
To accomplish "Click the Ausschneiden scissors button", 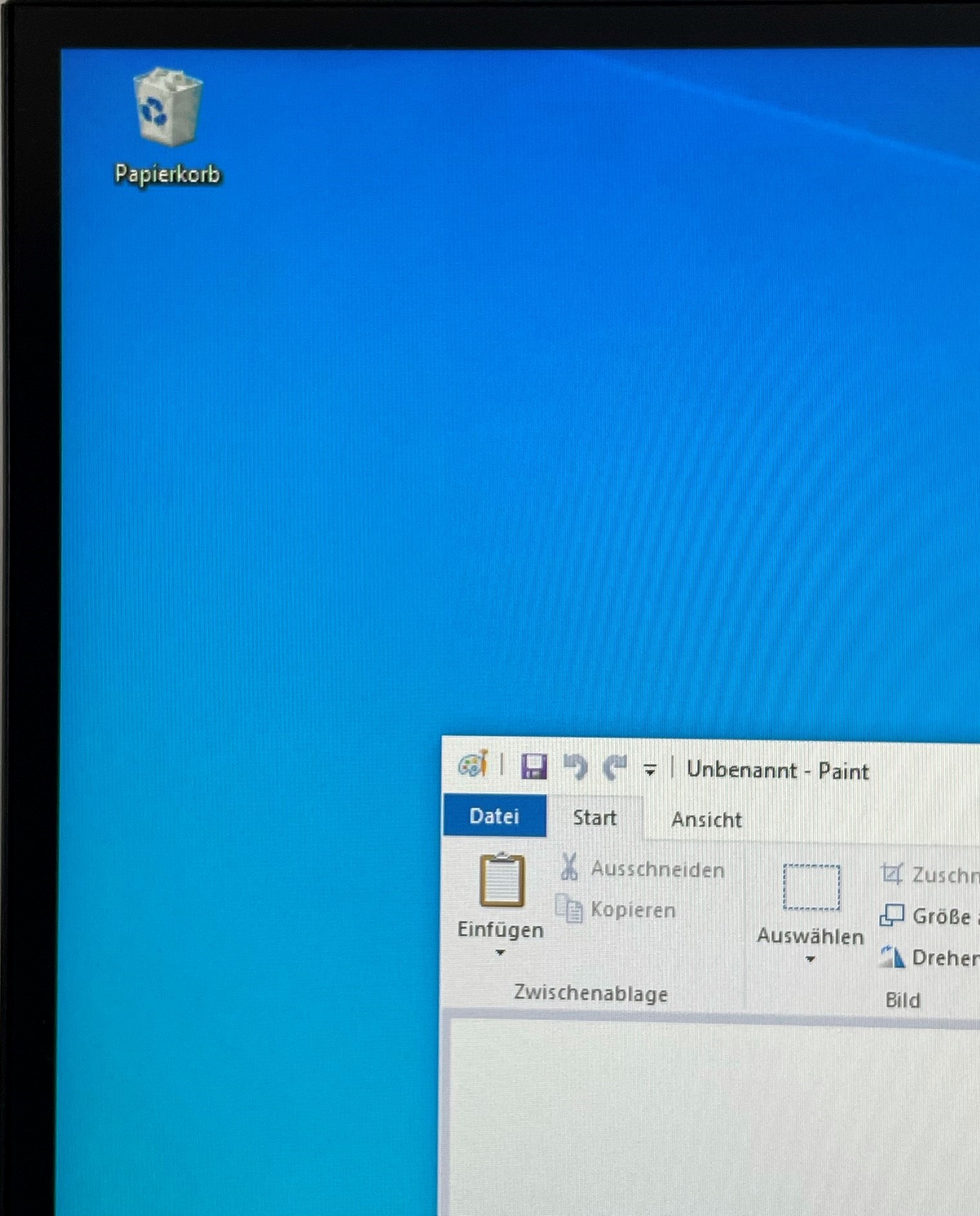I will (x=642, y=869).
